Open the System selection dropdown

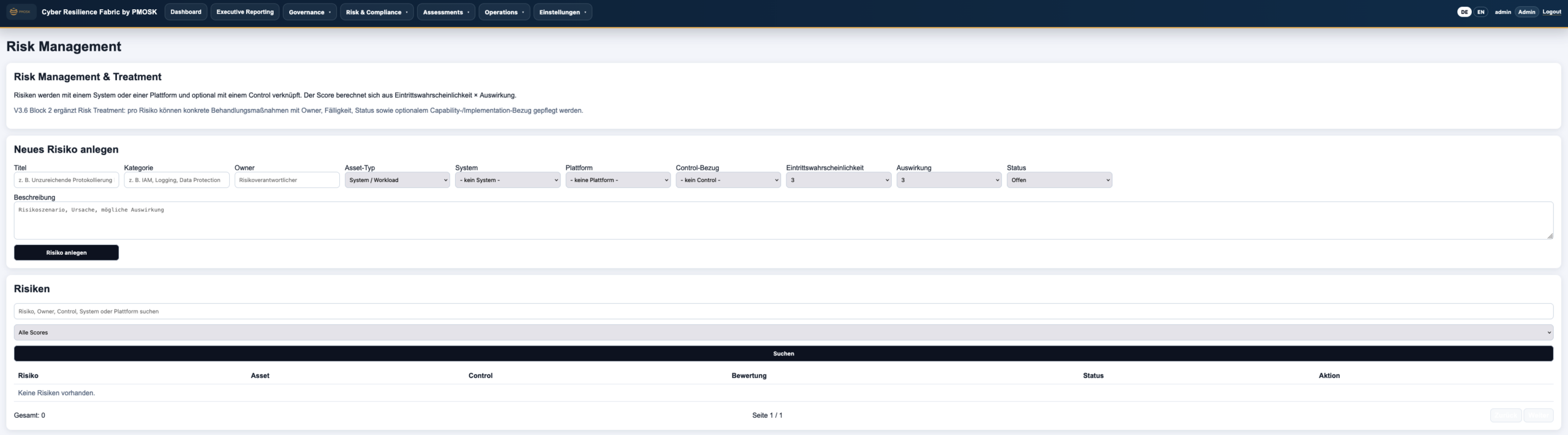point(507,180)
